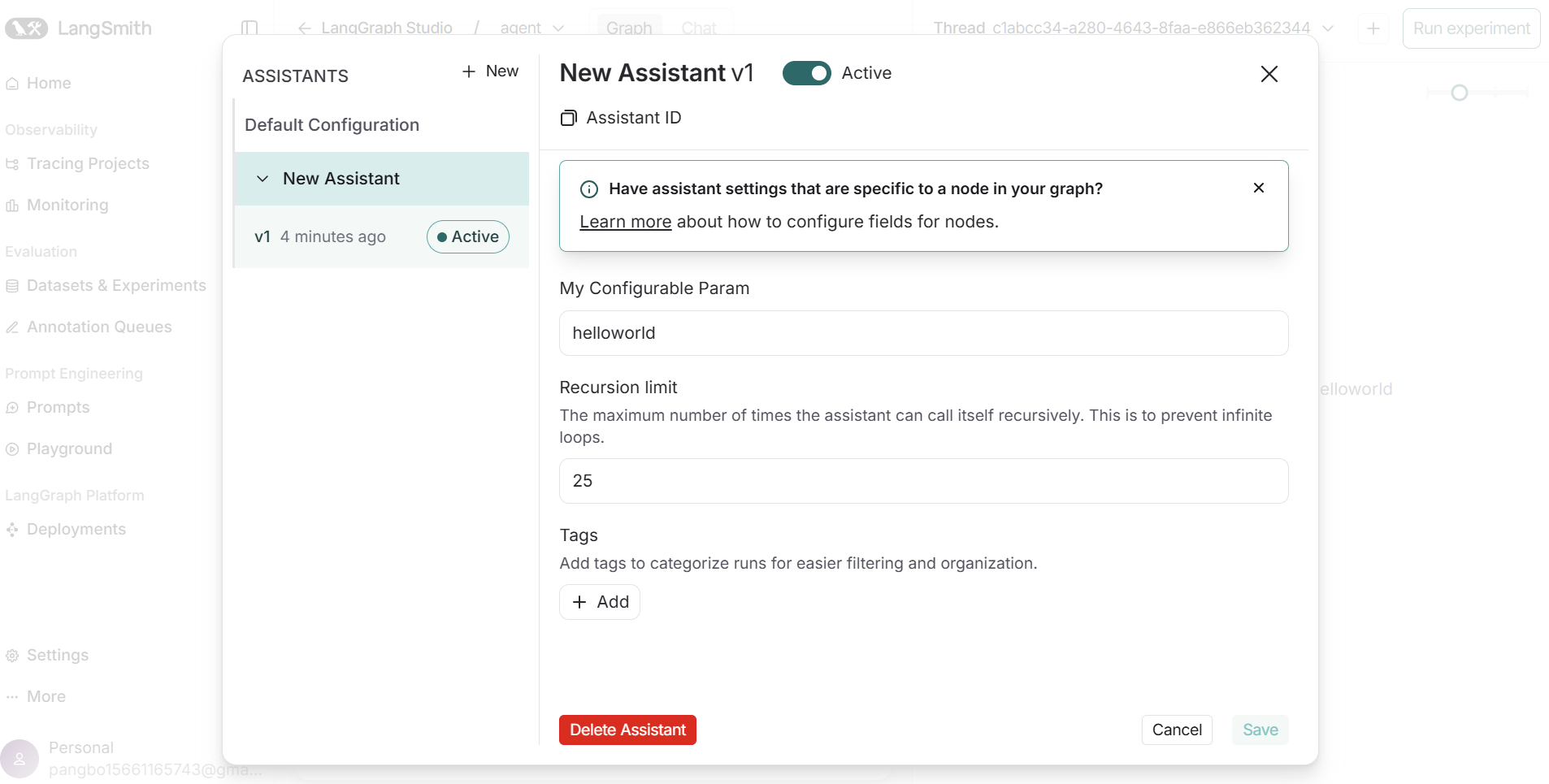Click the Home house icon
This screenshot has height=784, width=1549.
coord(12,84)
